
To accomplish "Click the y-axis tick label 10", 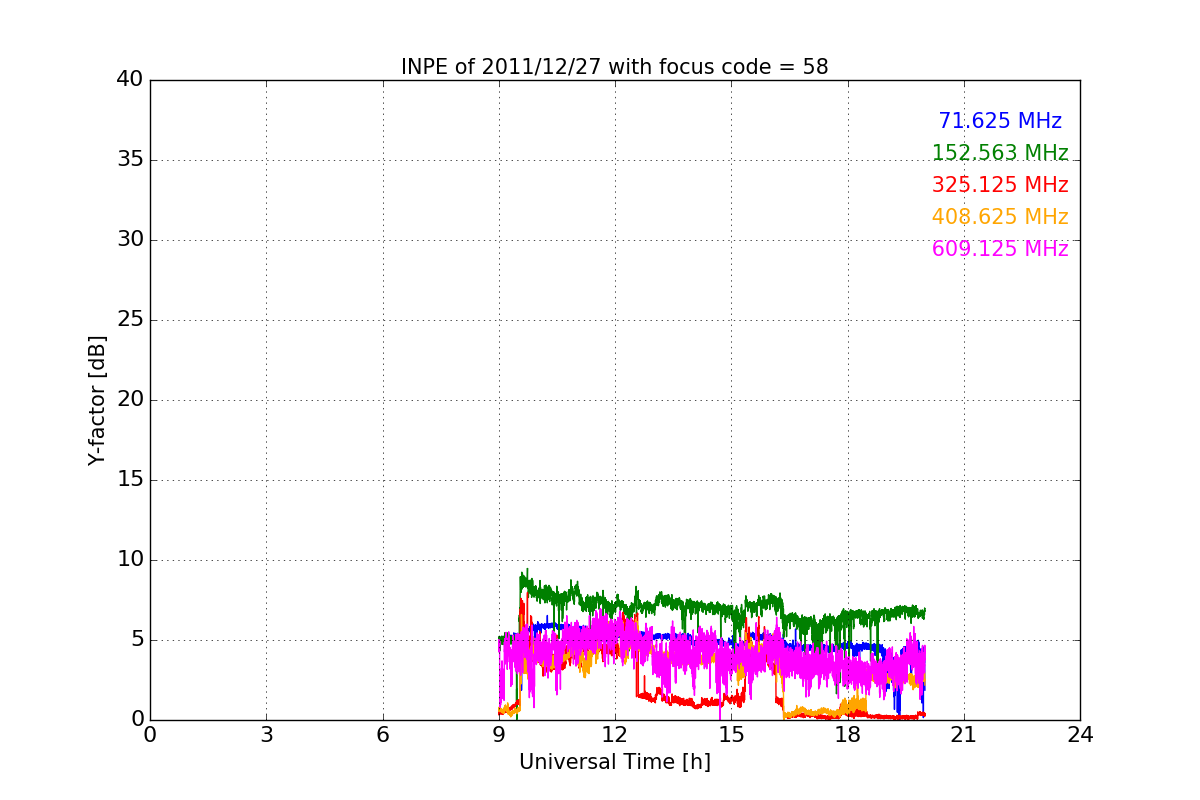I will click(x=130, y=560).
